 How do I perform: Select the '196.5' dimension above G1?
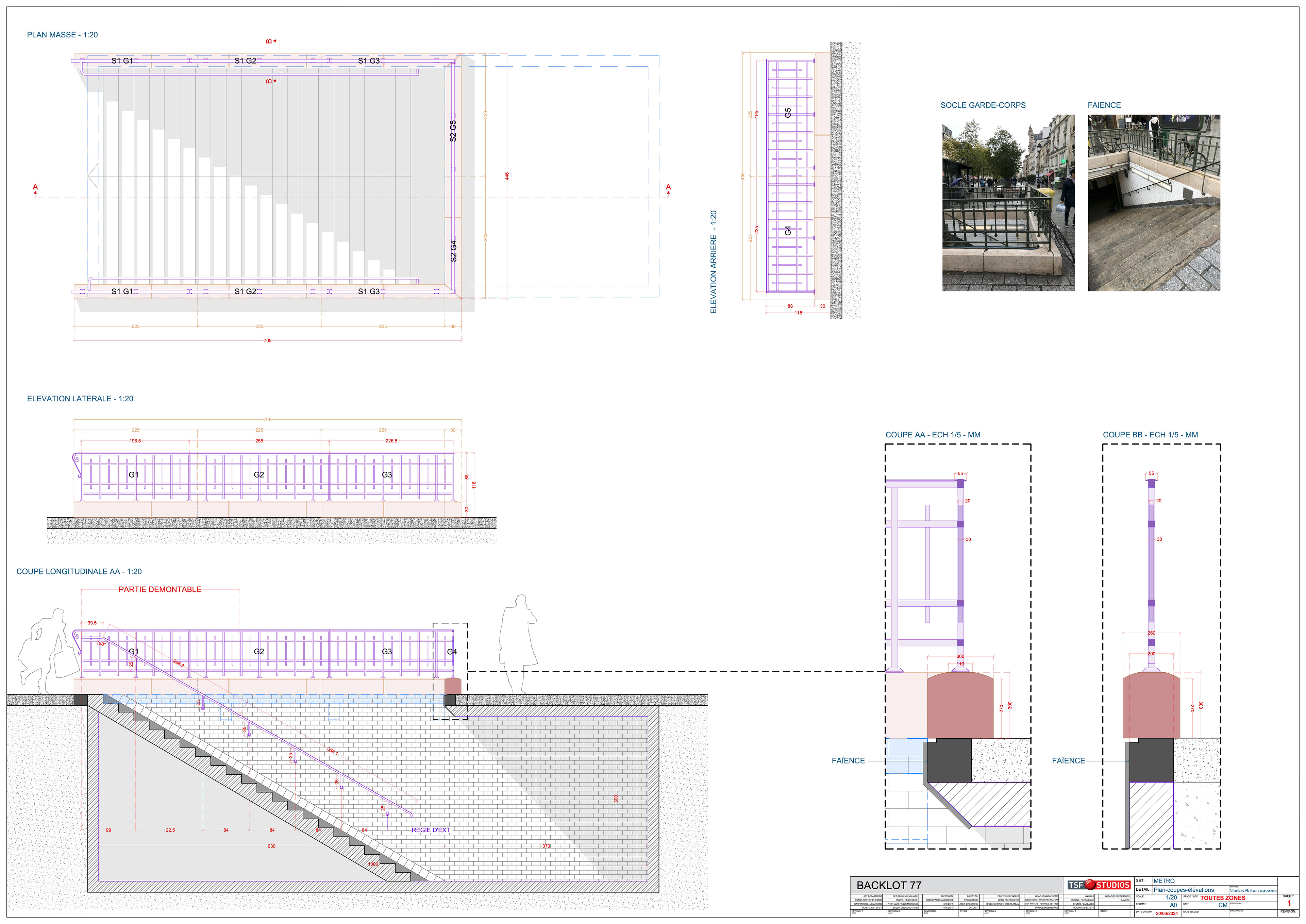click(x=135, y=441)
